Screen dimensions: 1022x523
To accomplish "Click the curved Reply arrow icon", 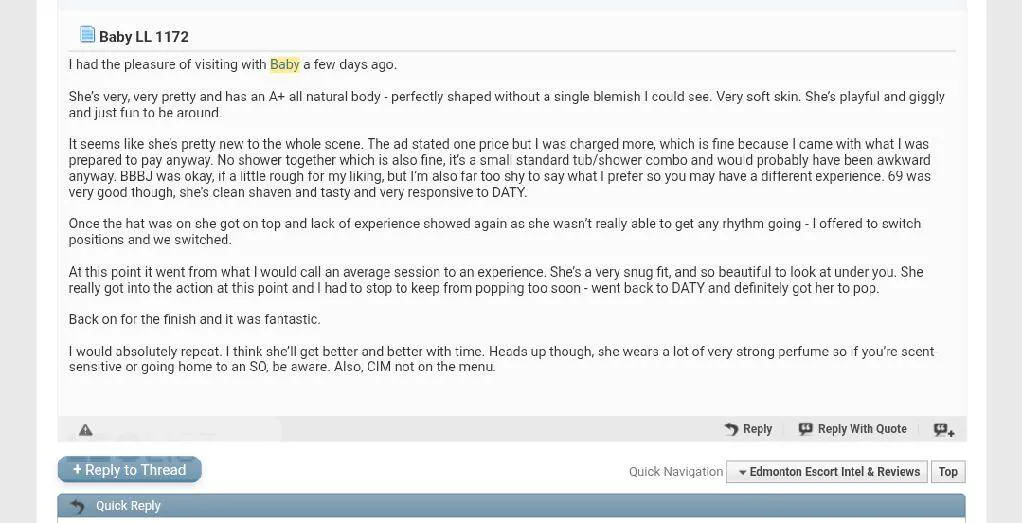I will coord(731,429).
